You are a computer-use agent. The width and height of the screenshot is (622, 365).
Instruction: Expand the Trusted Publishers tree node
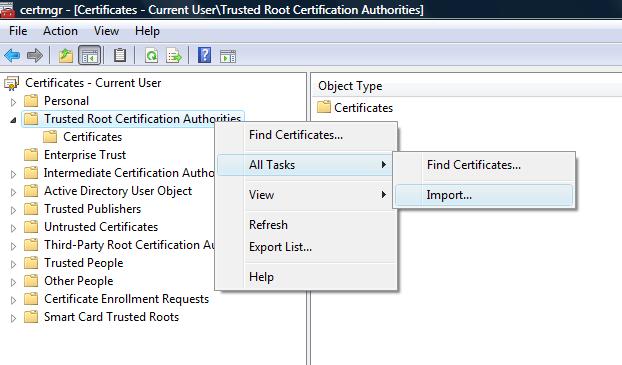(13, 210)
